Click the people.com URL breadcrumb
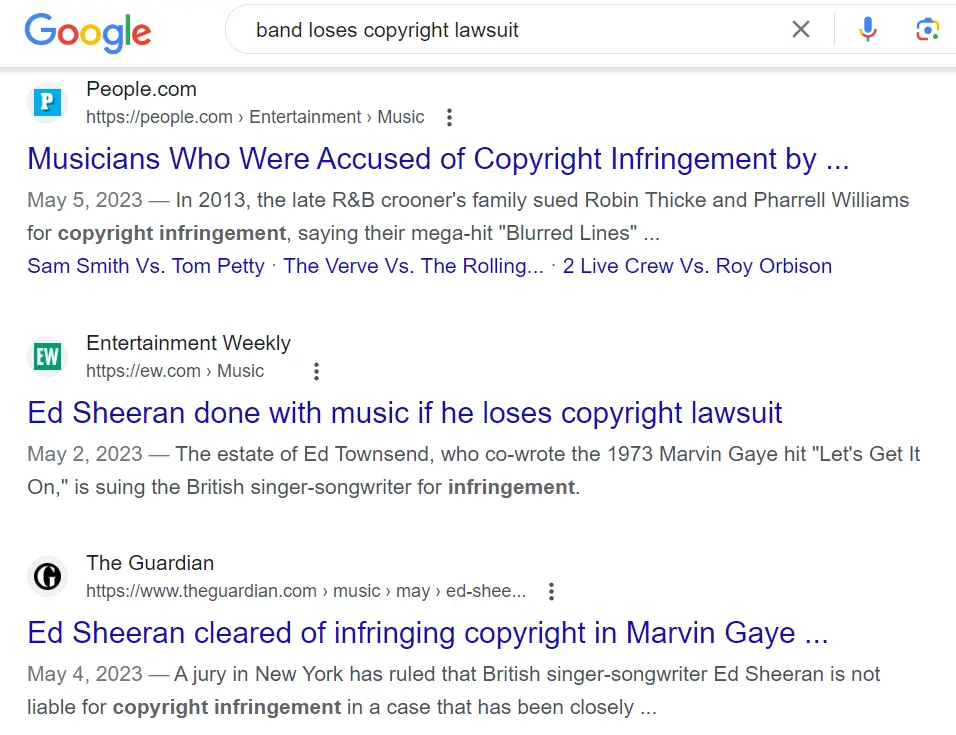956x735 pixels. [255, 118]
